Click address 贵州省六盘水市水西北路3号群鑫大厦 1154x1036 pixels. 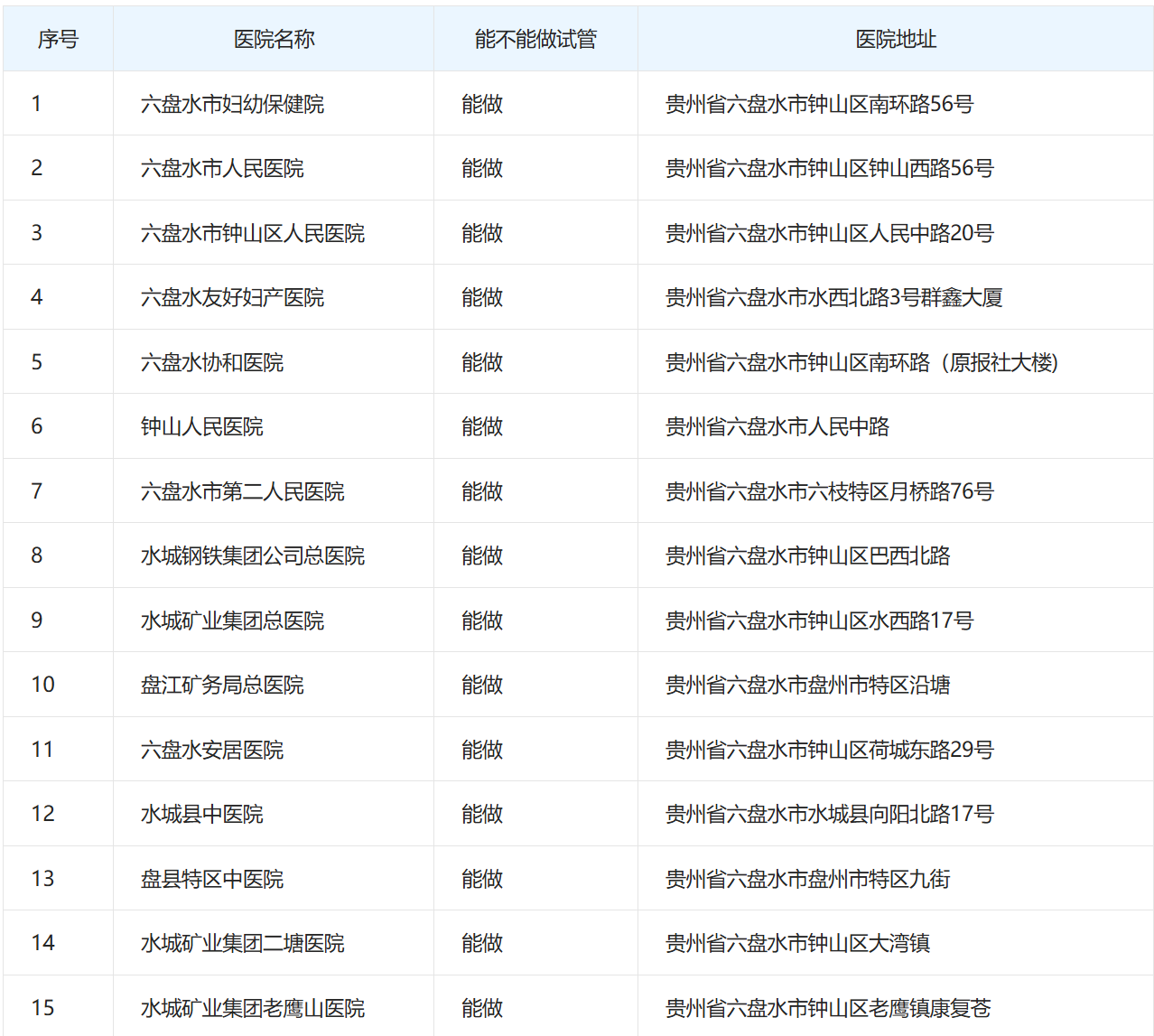(x=833, y=297)
